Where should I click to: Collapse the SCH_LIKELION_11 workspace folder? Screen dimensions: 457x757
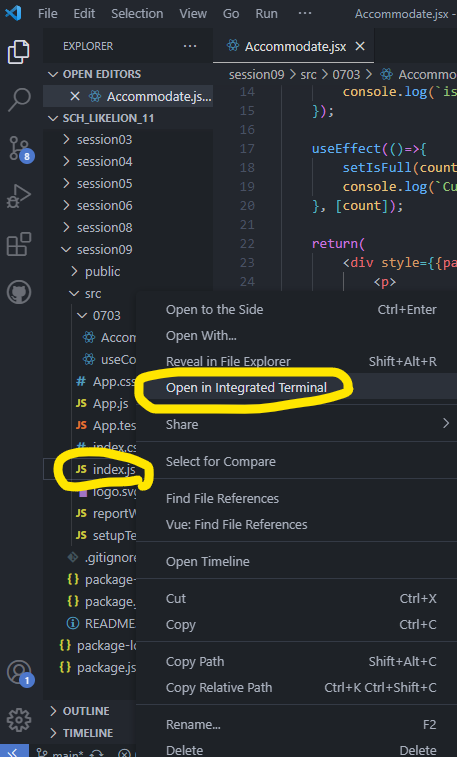(x=128, y=118)
